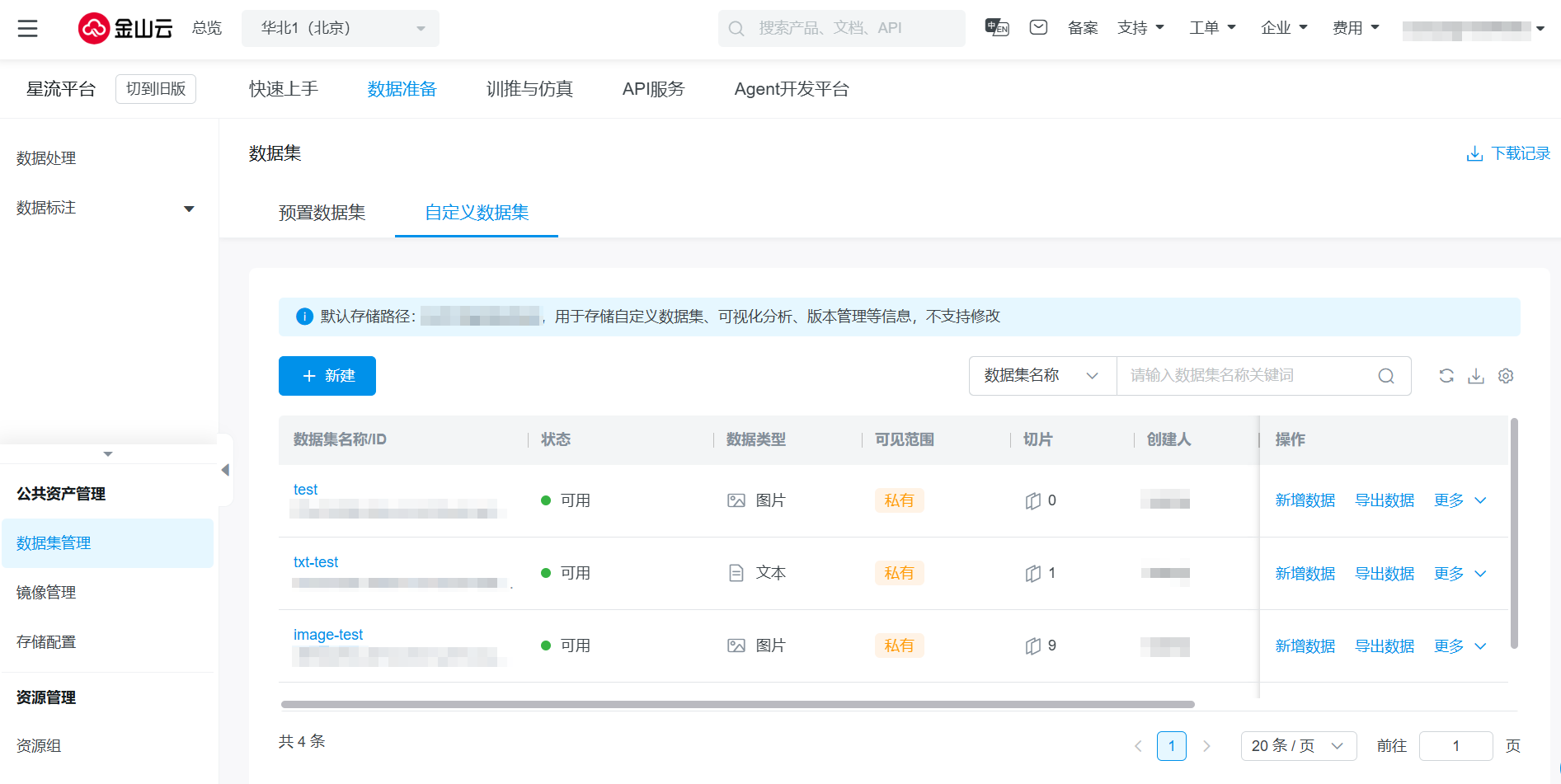Screen dimensions: 1561x784
Task: Open the 训推与仿真 navigation tab
Action: click(529, 89)
